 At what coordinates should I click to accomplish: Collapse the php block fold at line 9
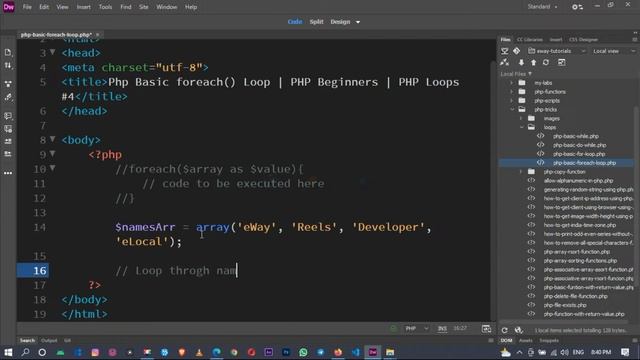pos(52,154)
